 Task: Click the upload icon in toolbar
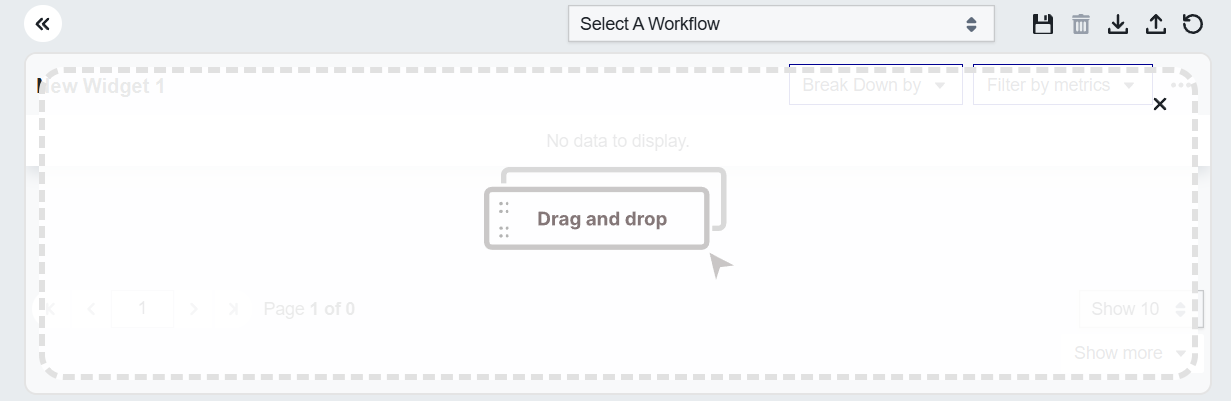tap(1155, 24)
